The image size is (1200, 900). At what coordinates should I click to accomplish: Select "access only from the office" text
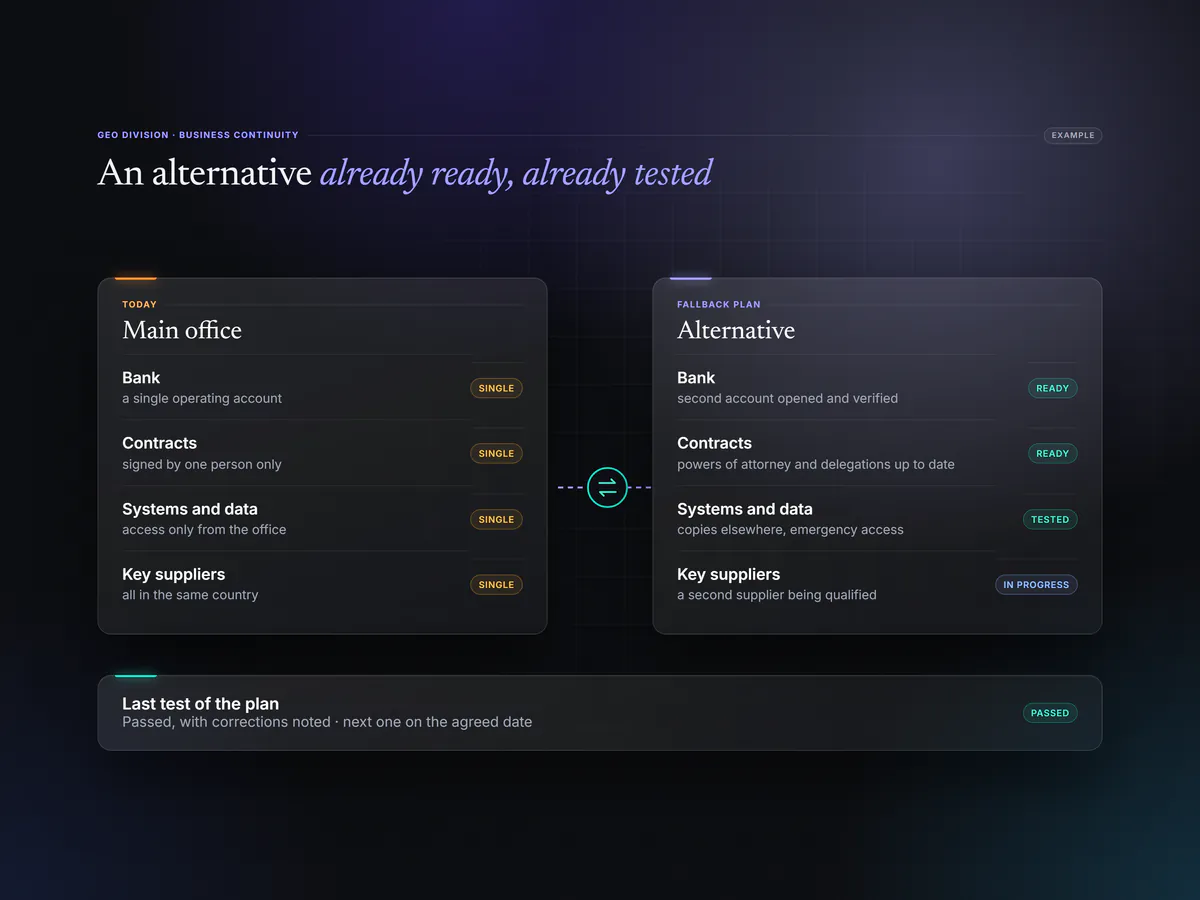(x=204, y=529)
